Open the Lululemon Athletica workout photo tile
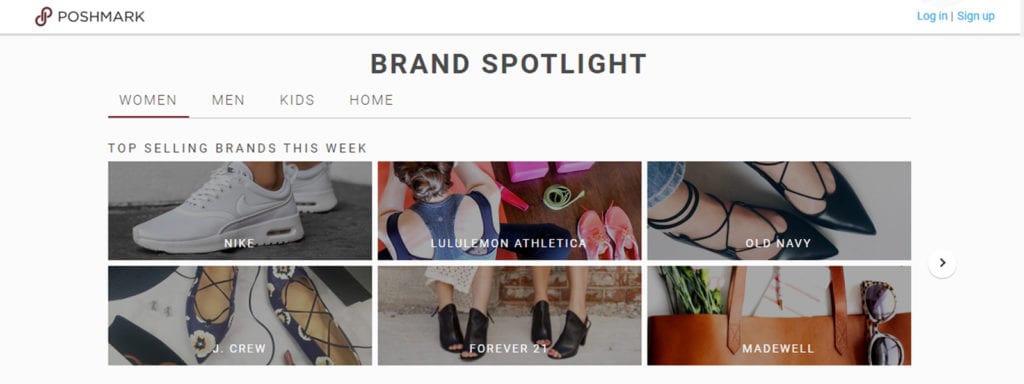The width and height of the screenshot is (1024, 384). (x=509, y=210)
